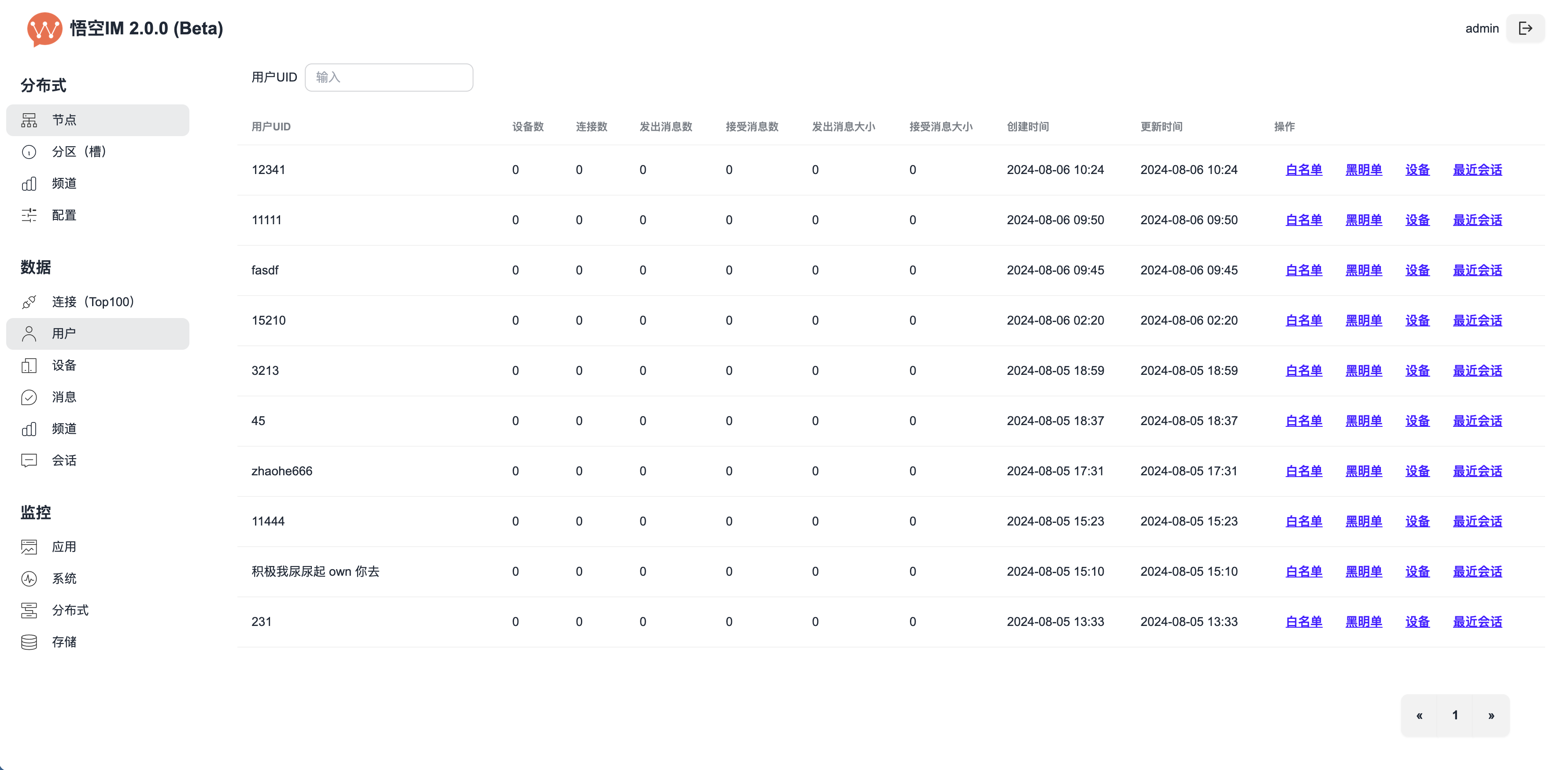Click the 连接 (Top100) plug icon
This screenshot has width=1568, height=770.
[x=29, y=302]
